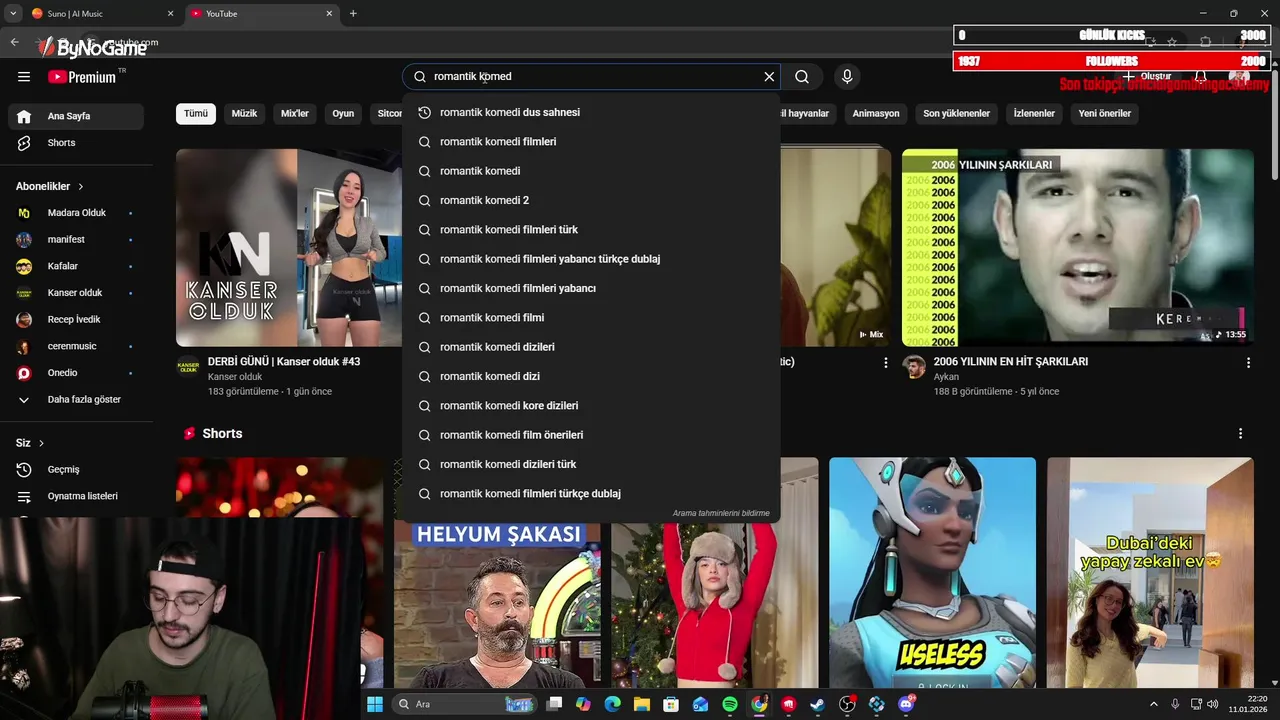1280x720 pixels.
Task: Open Ana Sayfa in sidebar
Action: [x=76, y=116]
